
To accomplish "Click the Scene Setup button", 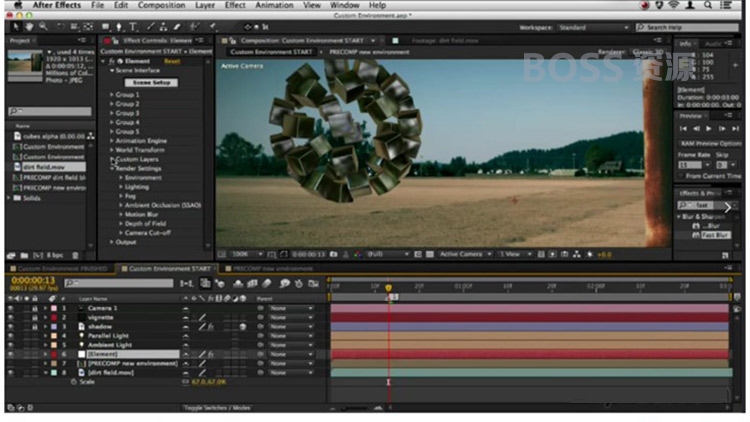I will coord(152,83).
